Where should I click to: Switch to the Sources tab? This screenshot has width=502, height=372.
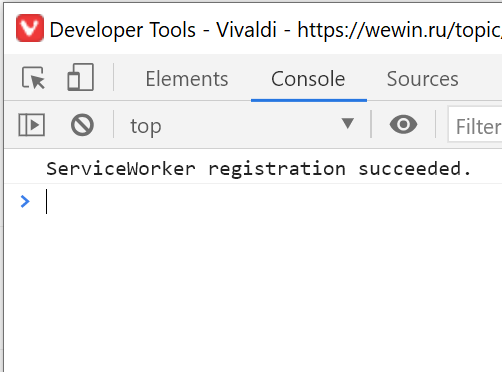(x=422, y=79)
